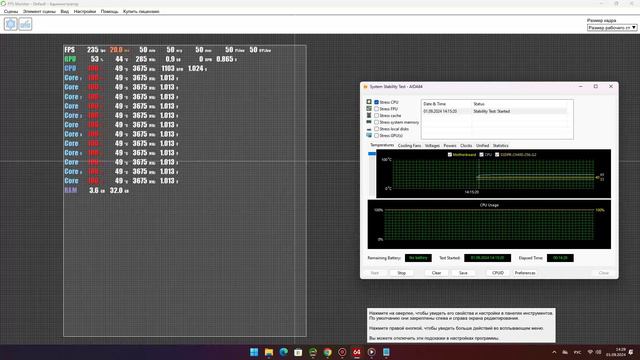Viewport: 640px width, 360px height.
Task: Select the Stability Test Started log row
Action: (495, 111)
